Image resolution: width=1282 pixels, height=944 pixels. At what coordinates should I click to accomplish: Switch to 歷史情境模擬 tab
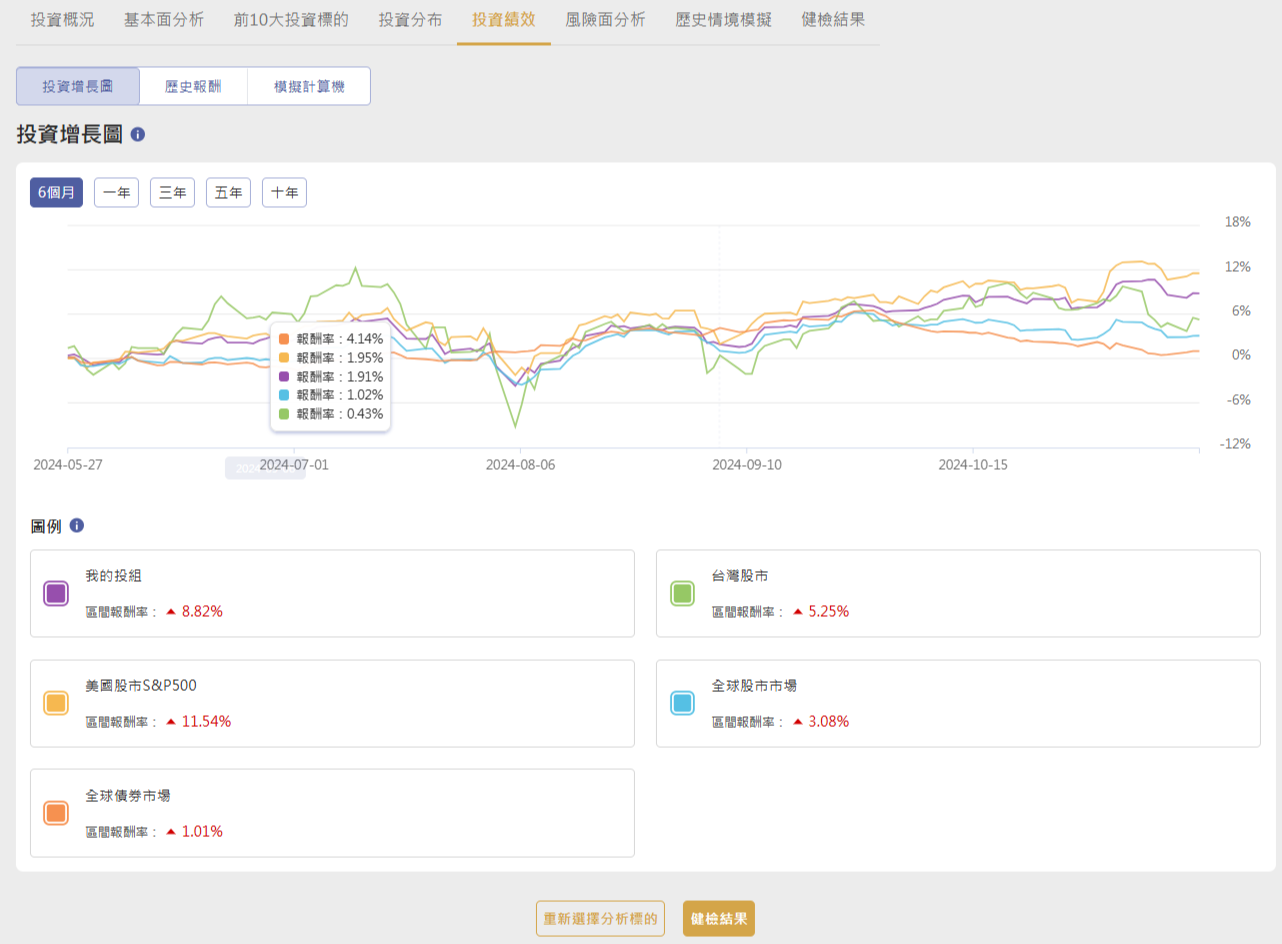pyautogui.click(x=723, y=20)
